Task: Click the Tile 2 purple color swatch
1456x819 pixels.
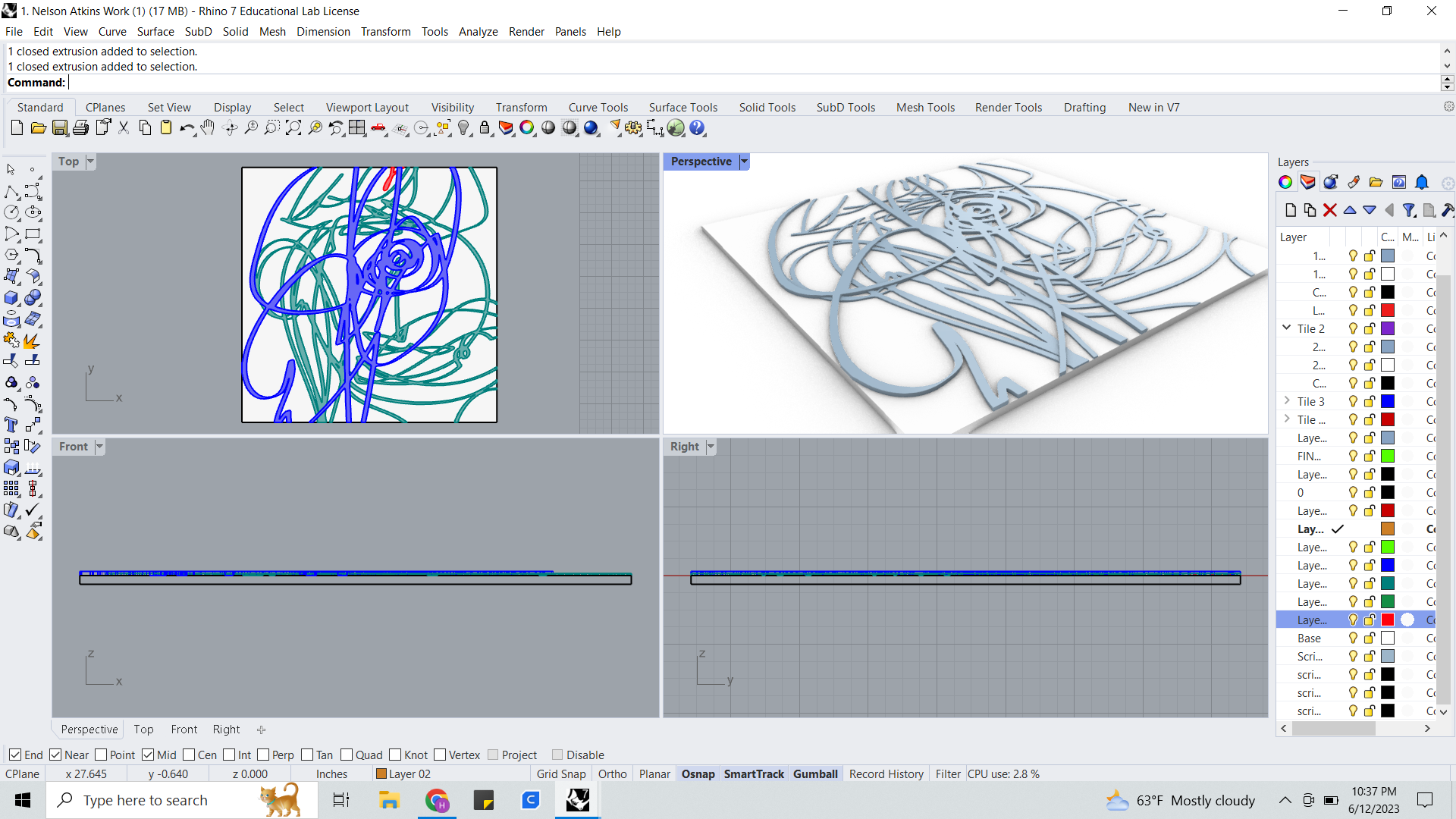Action: 1387,328
